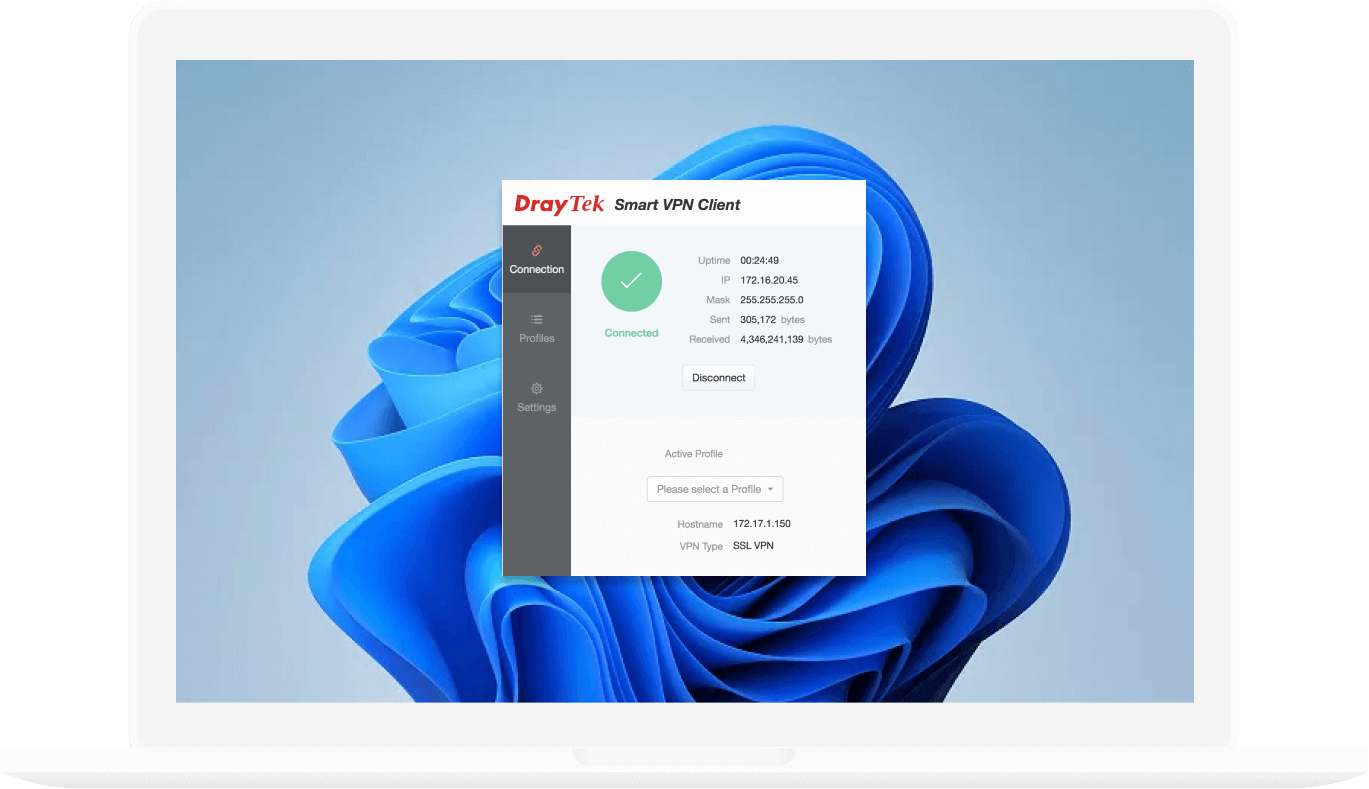Expand the 'Please select a Profile' dropdown
The image size is (1369, 789).
(715, 489)
